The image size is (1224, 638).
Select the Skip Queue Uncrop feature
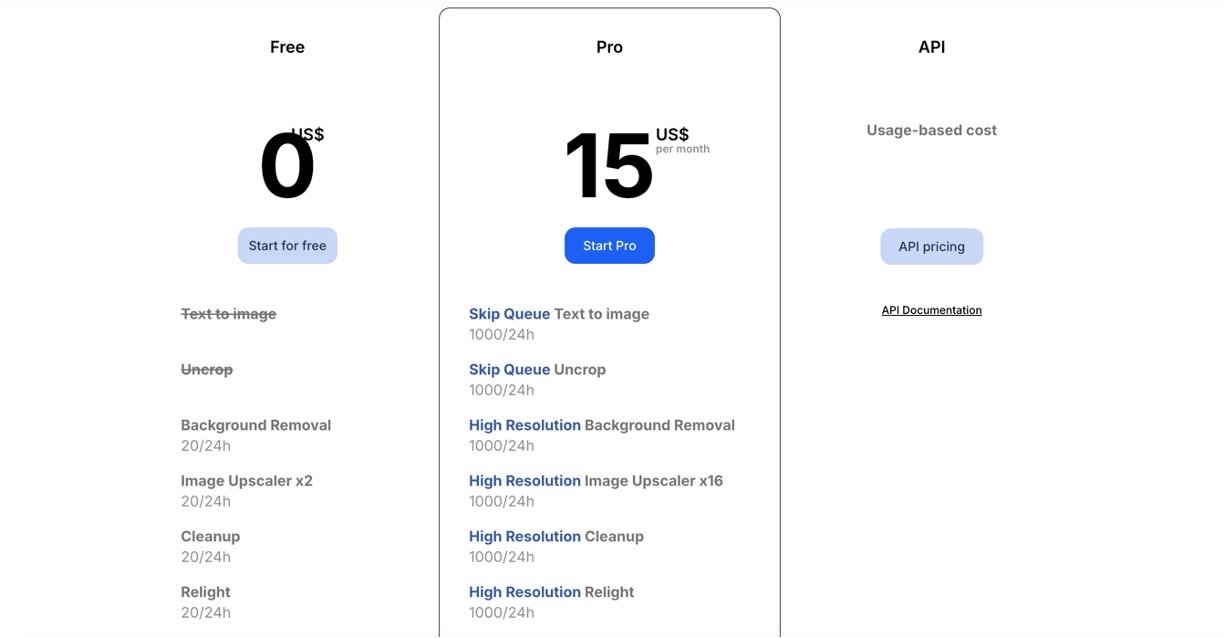pos(537,370)
